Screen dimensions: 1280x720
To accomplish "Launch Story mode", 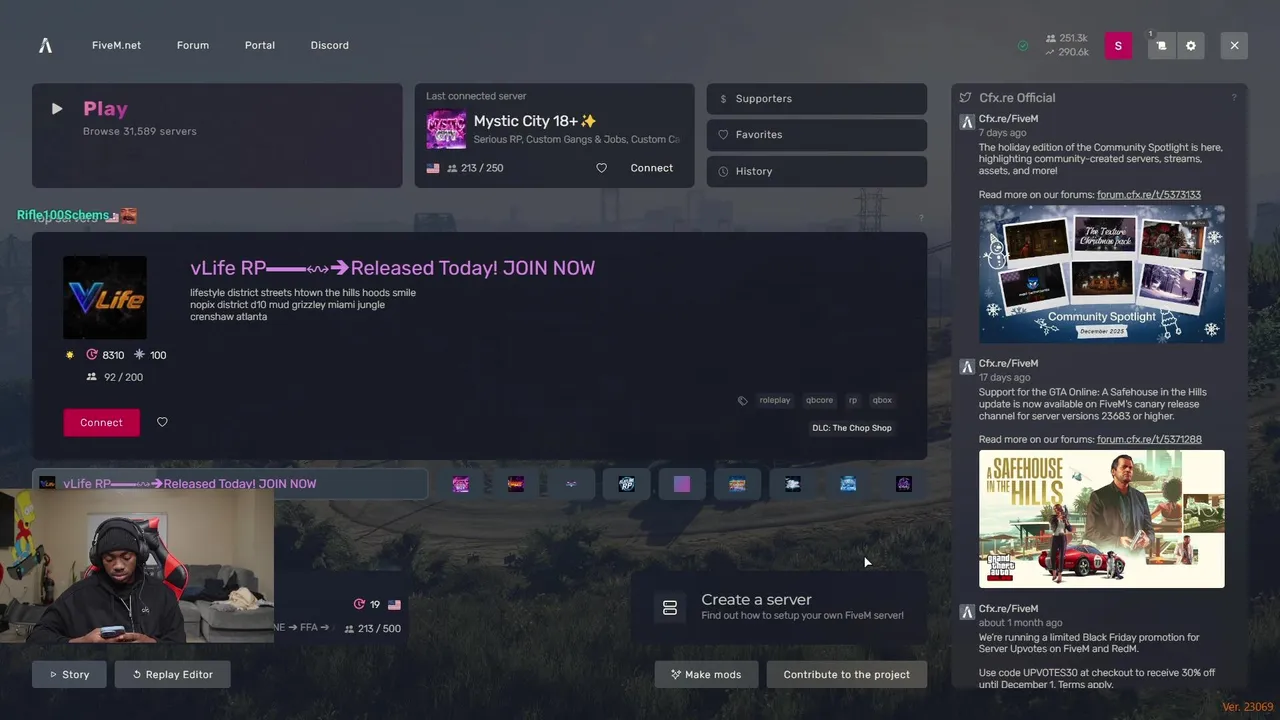I will (x=69, y=674).
